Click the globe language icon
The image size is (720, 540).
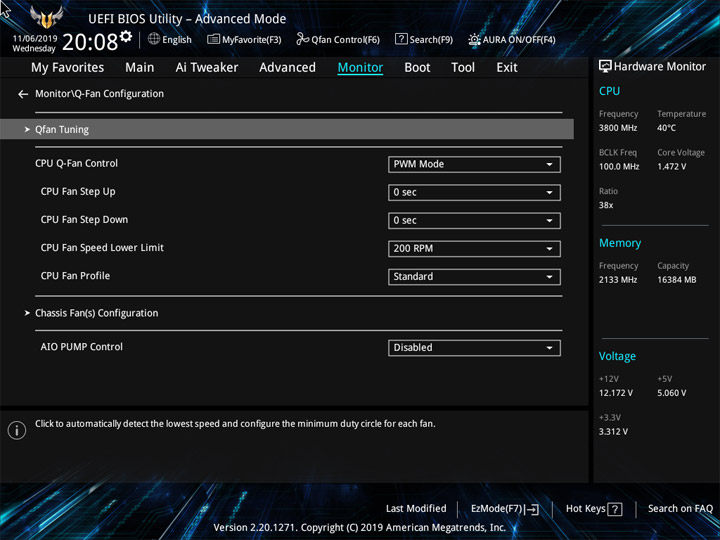(x=154, y=39)
